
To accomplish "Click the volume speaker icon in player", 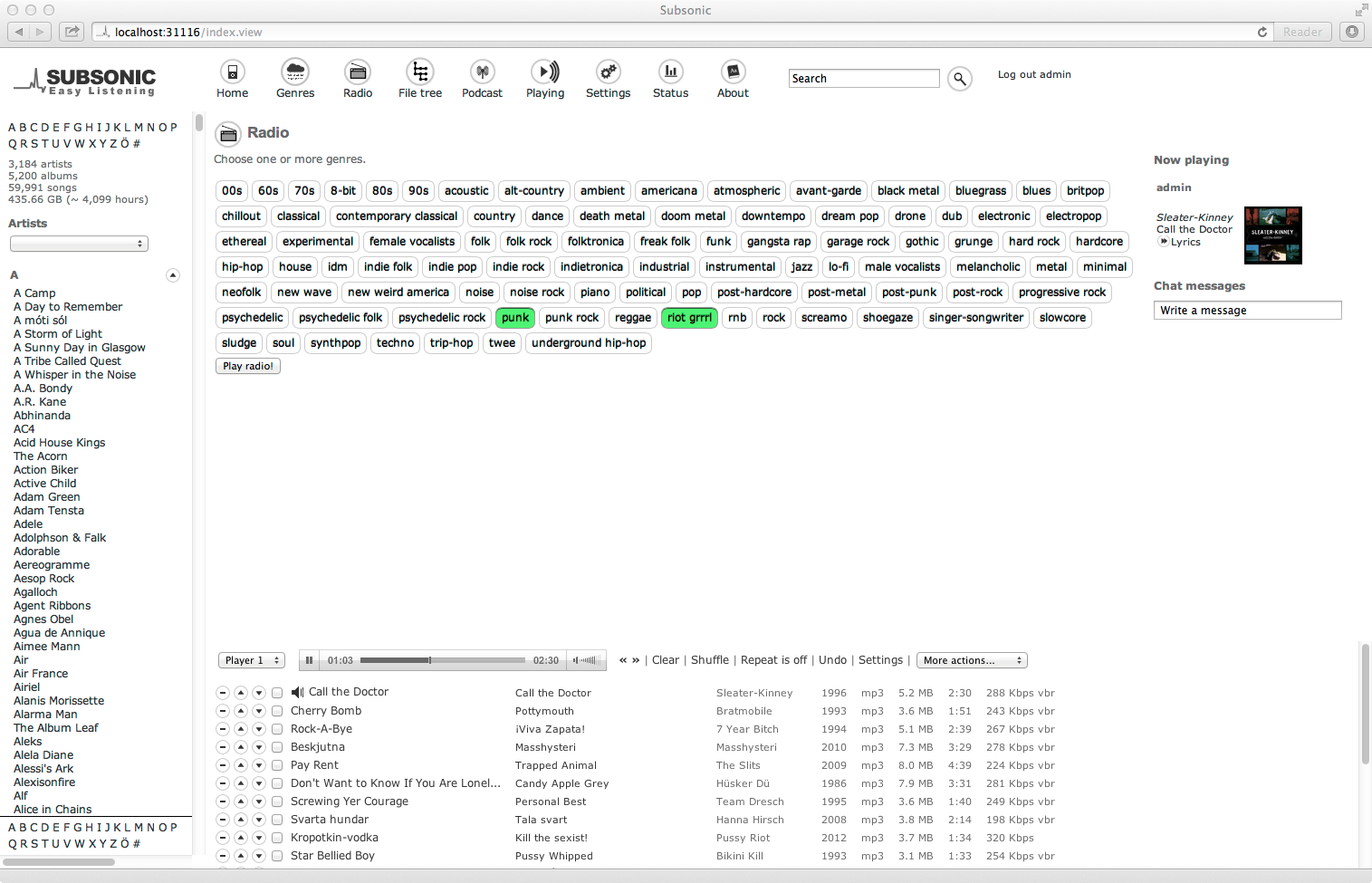I will 576,660.
